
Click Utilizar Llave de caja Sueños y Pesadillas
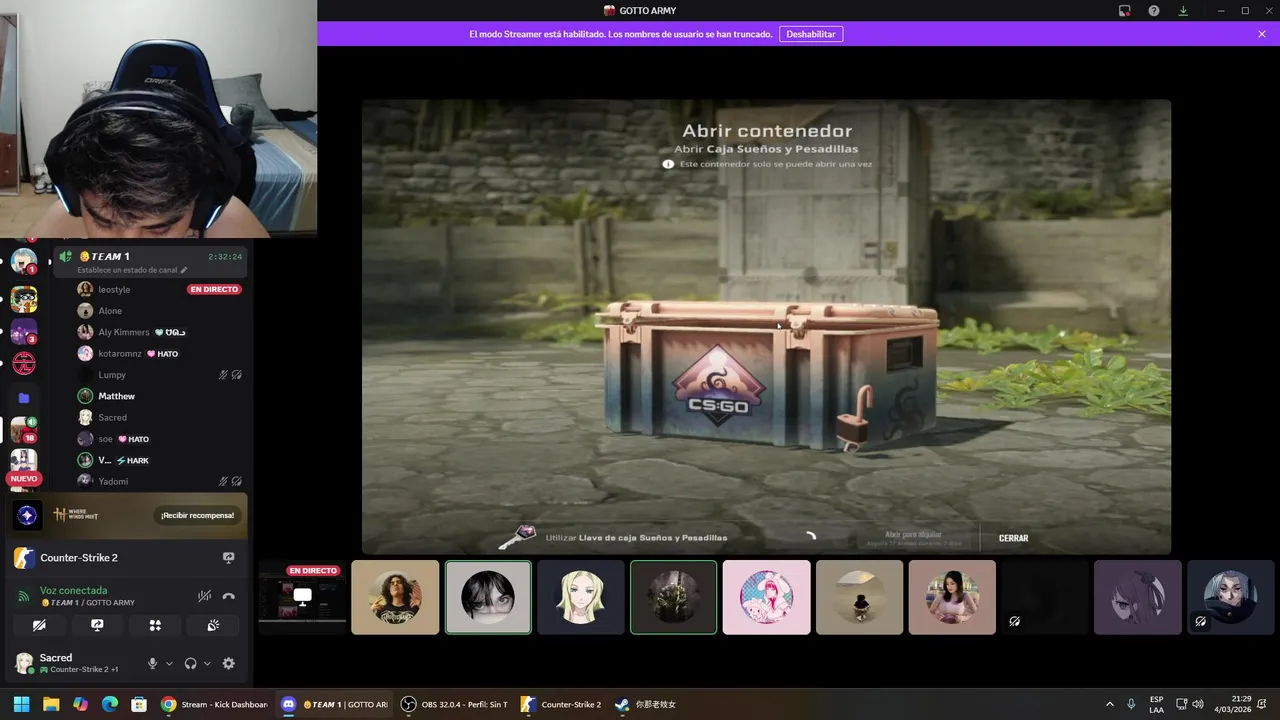(x=636, y=538)
